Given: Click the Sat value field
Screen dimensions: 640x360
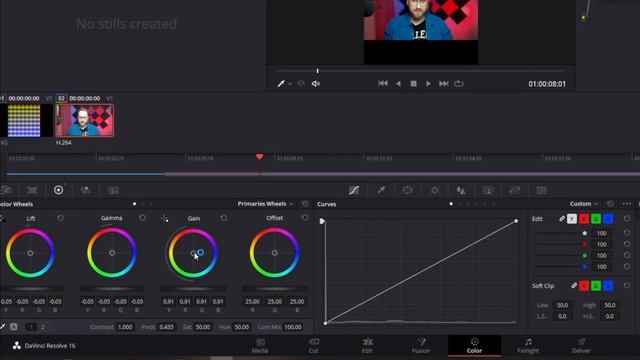Looking at the screenshot, I should coord(202,327).
